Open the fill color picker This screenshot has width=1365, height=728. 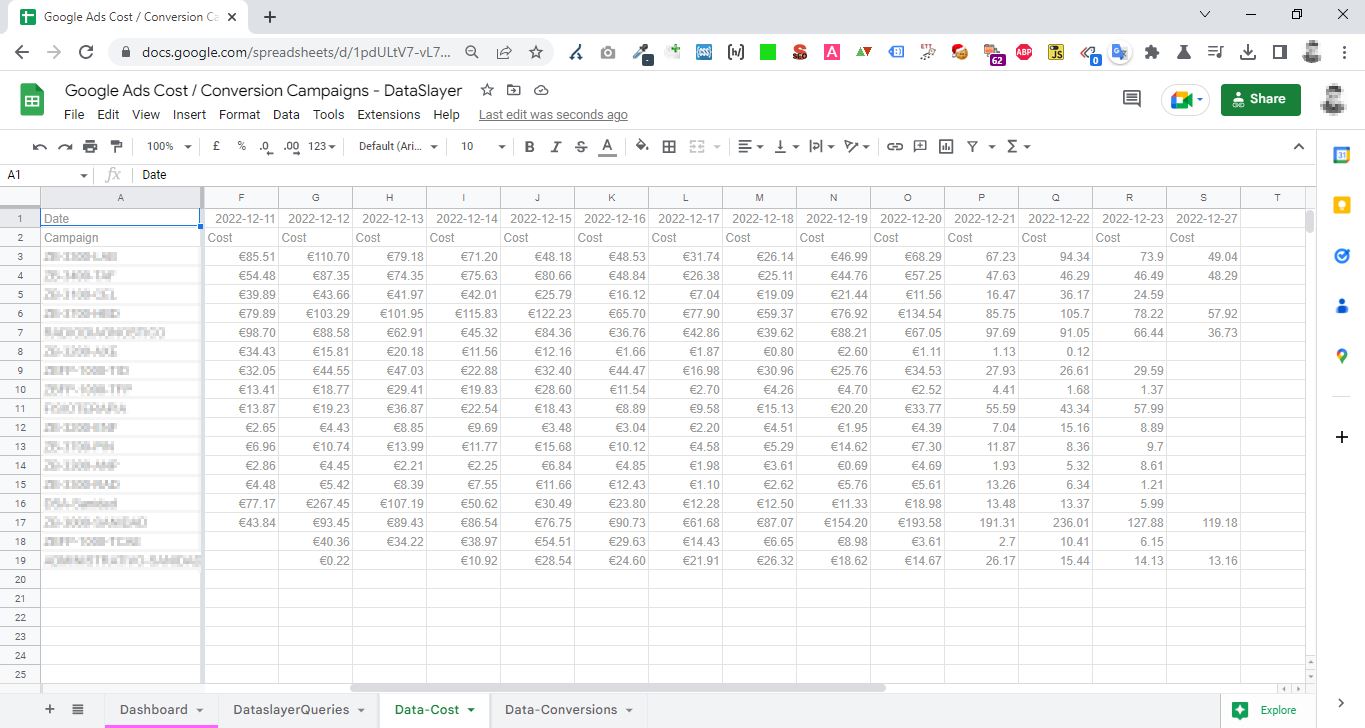point(642,146)
